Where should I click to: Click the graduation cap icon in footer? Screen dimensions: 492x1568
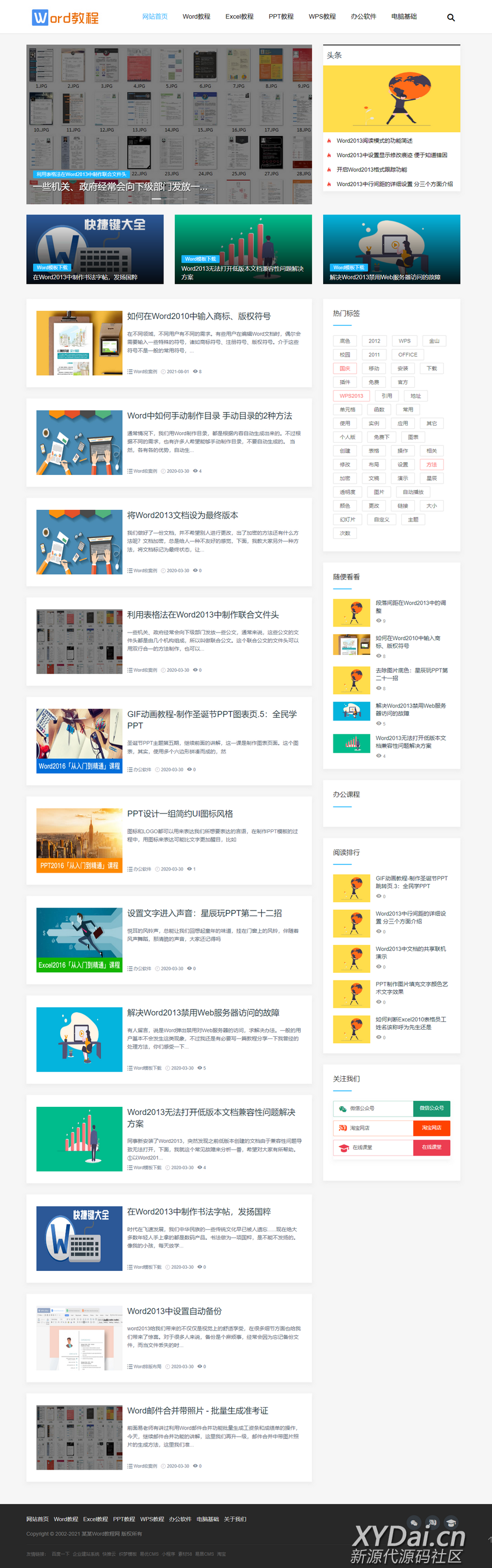tap(450, 1523)
